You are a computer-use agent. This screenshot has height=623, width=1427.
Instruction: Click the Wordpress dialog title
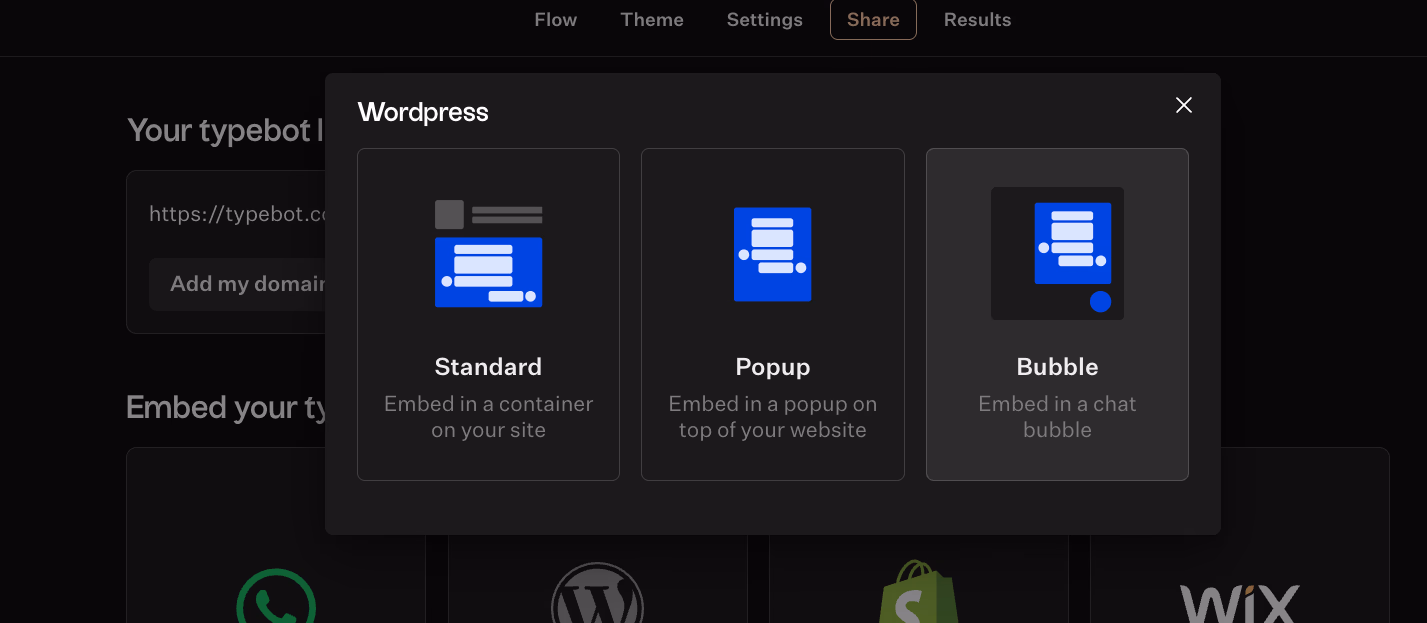[423, 112]
